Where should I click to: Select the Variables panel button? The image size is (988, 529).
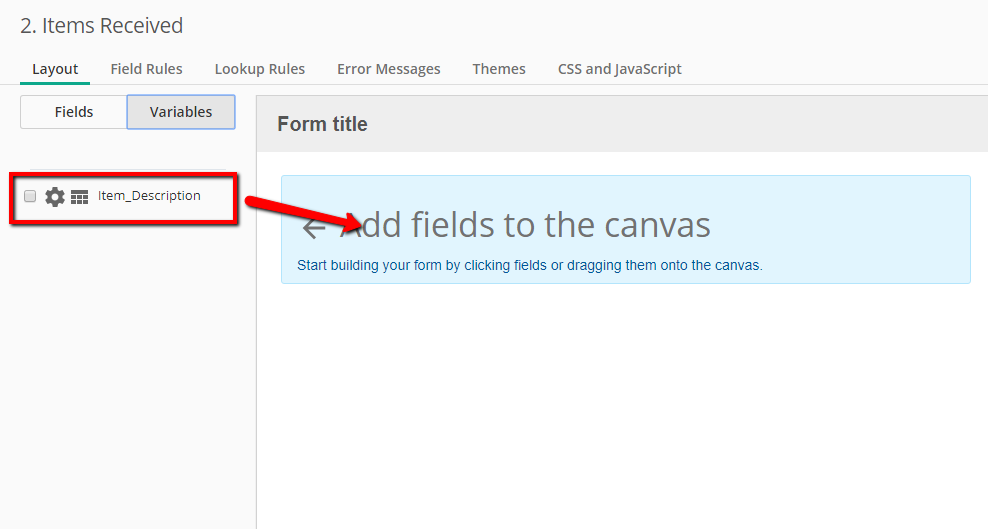point(181,112)
